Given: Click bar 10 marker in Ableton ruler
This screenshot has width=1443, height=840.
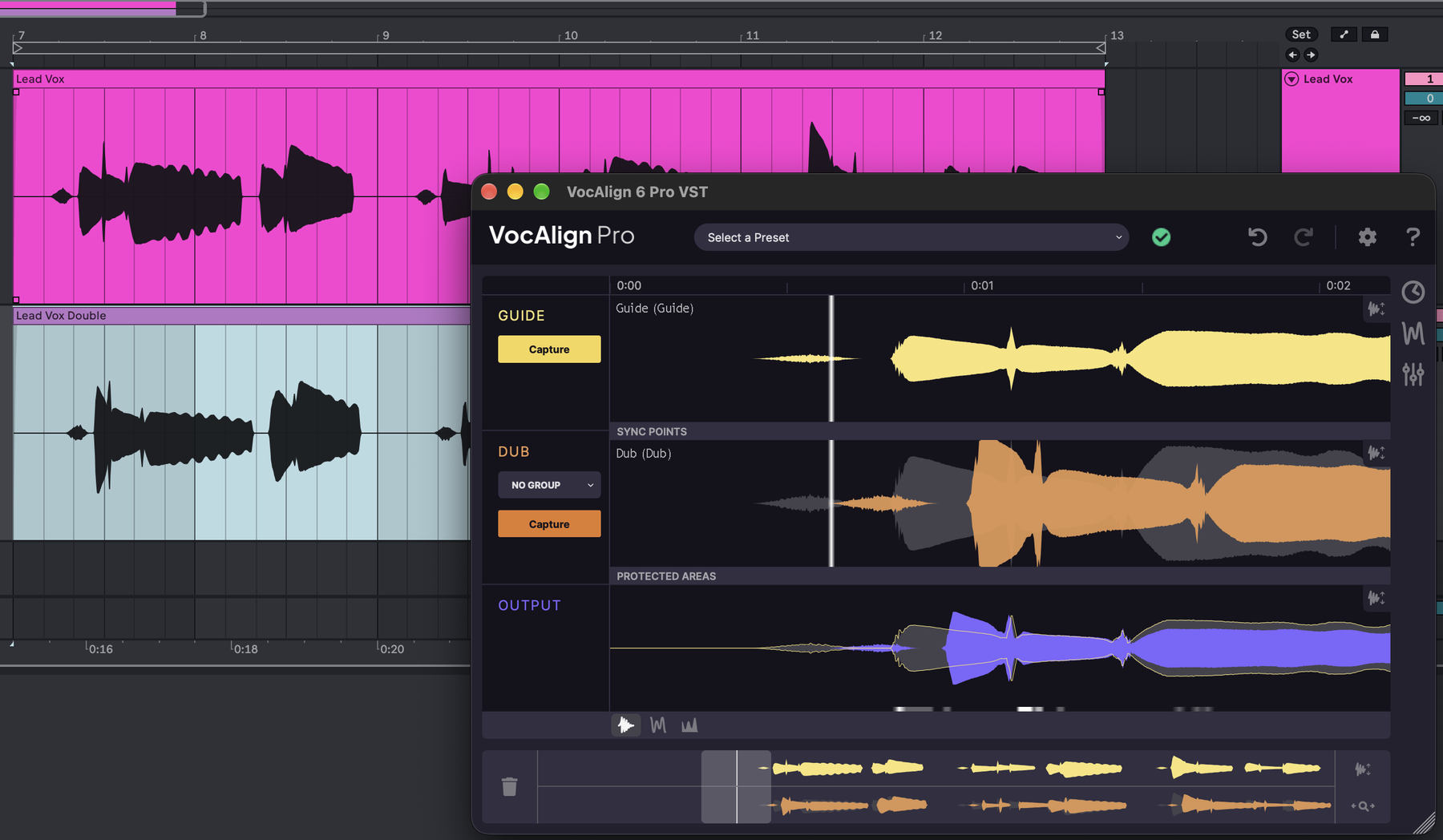Looking at the screenshot, I should click(570, 35).
